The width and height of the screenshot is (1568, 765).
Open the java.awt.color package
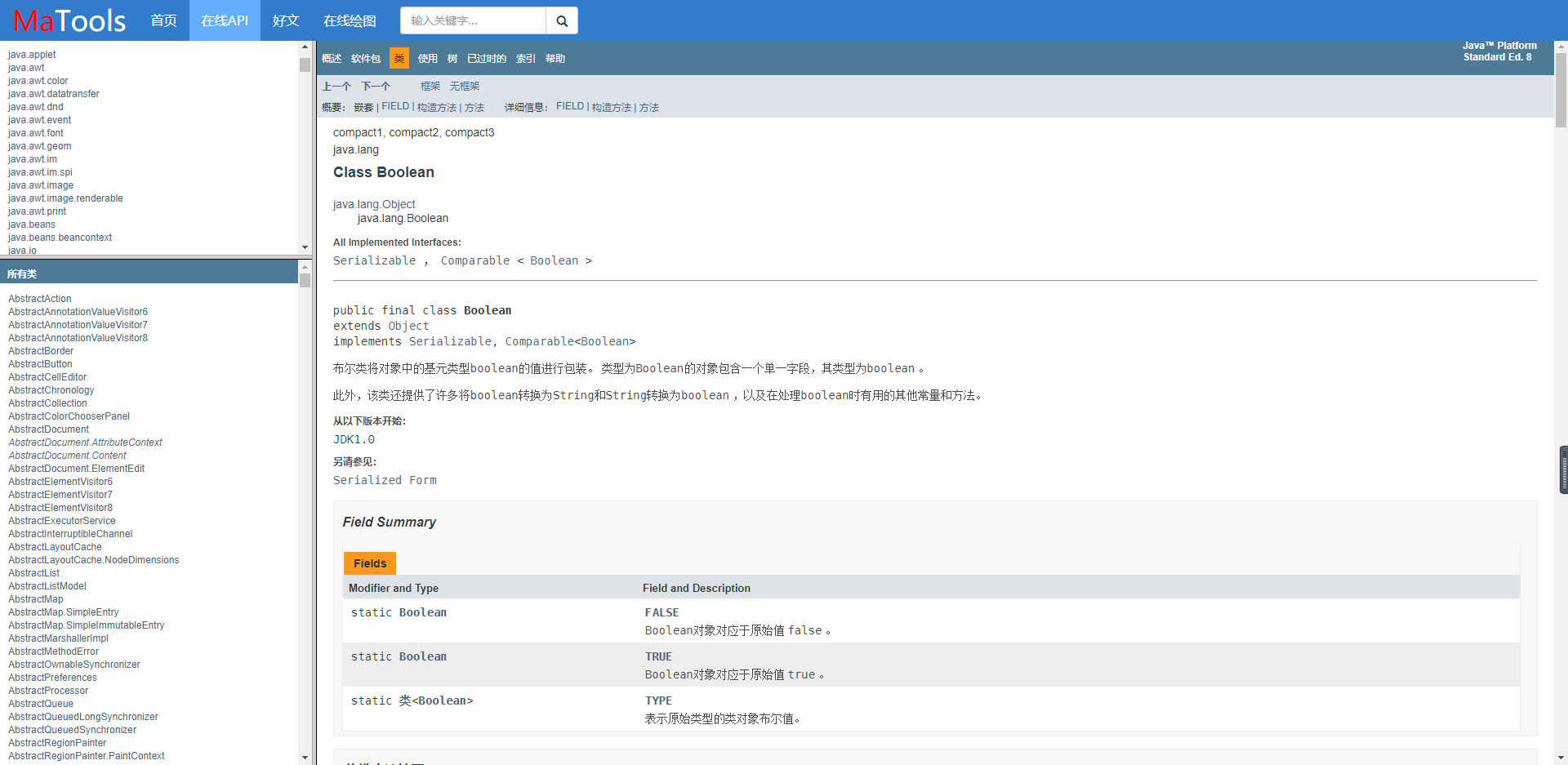tap(38, 81)
